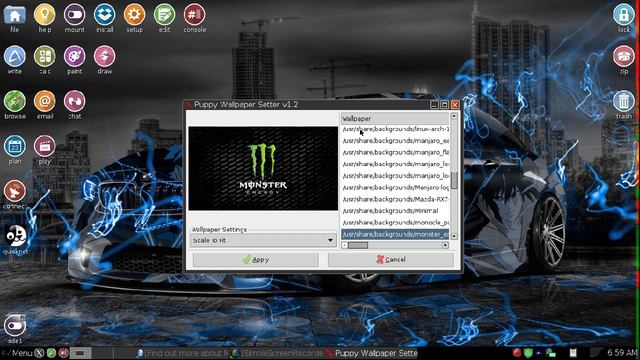Switch to the SimpleScreenRecorder taskbar entry
The image size is (640, 360).
click(x=277, y=353)
